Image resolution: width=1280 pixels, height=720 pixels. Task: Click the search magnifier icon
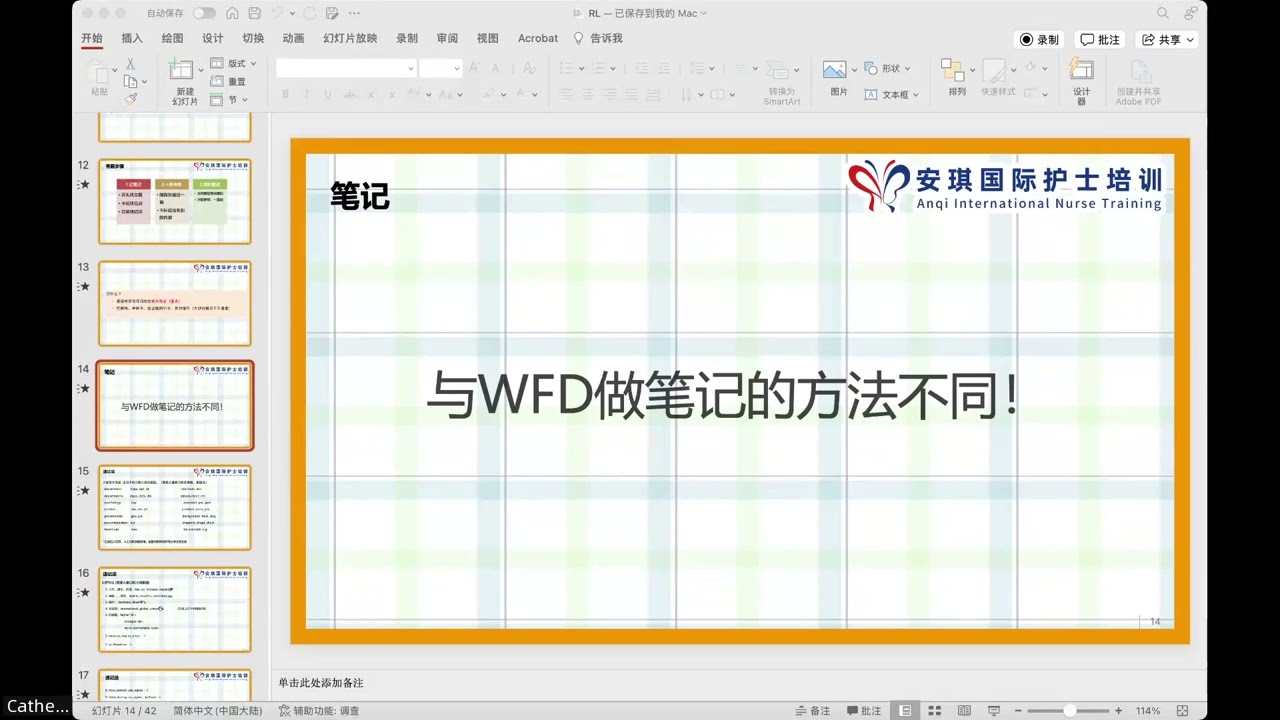(x=1163, y=13)
